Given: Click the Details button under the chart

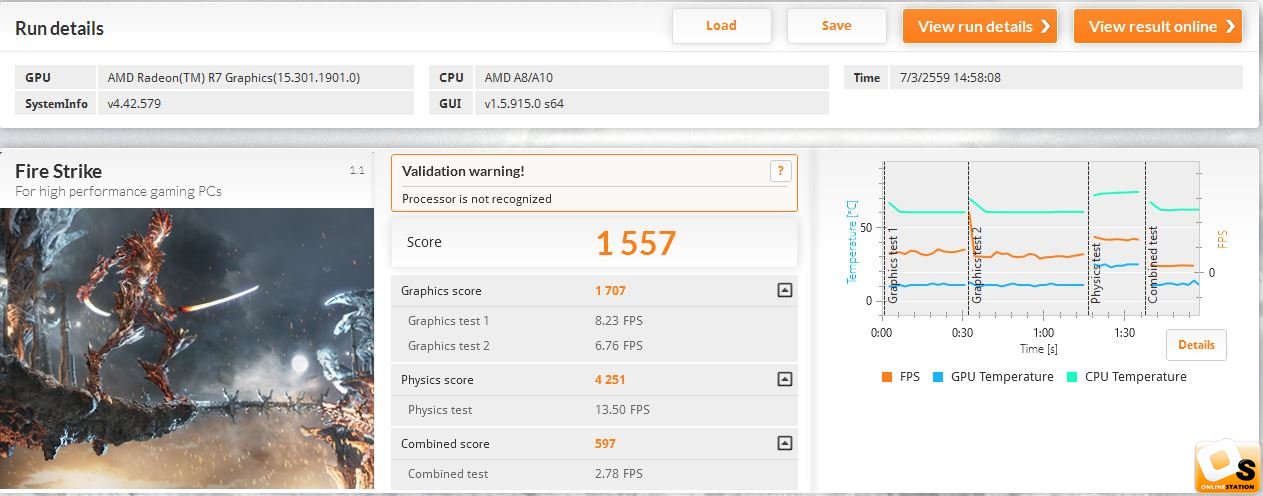Looking at the screenshot, I should tap(1196, 345).
